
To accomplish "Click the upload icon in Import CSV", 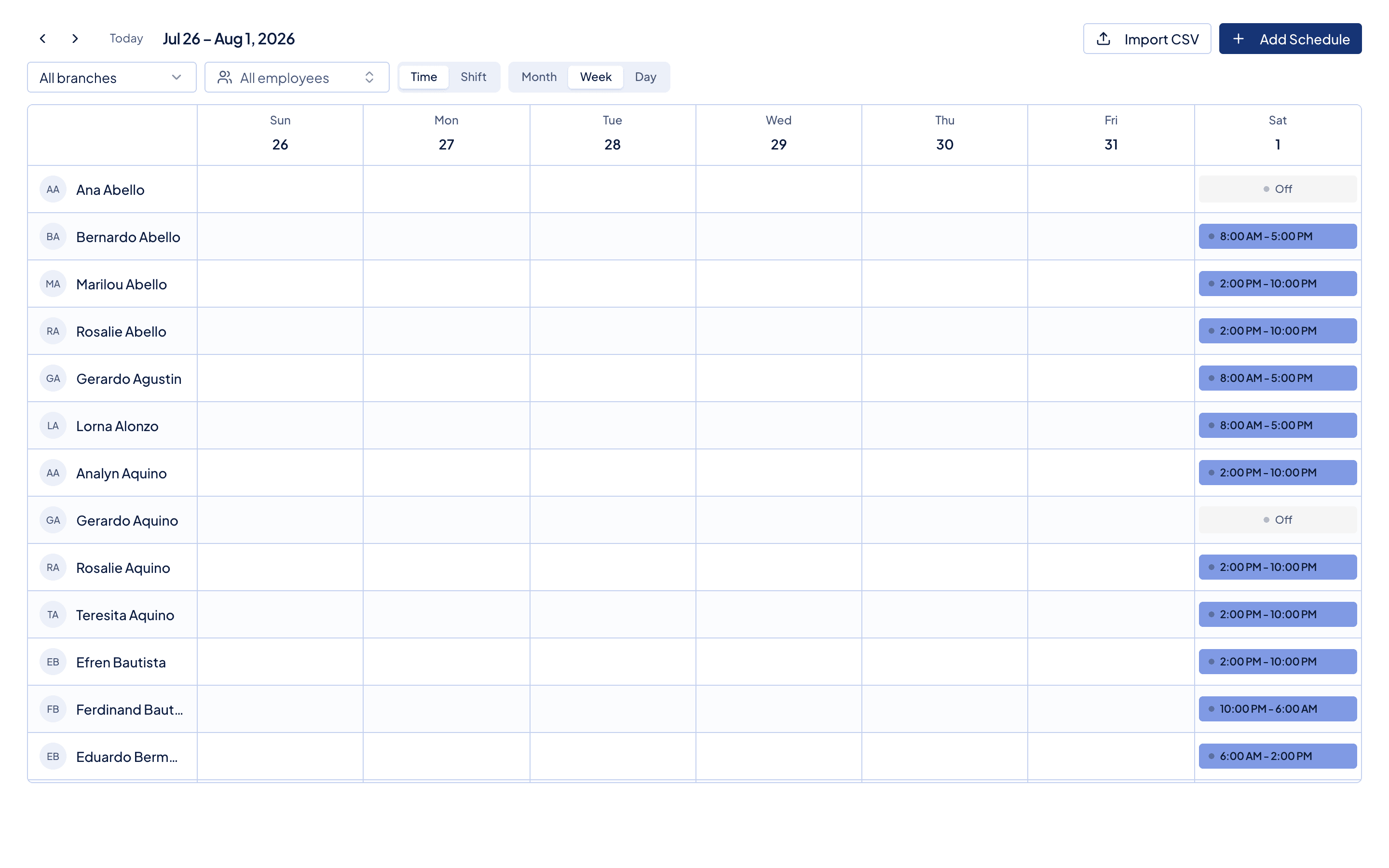I will [x=1103, y=39].
